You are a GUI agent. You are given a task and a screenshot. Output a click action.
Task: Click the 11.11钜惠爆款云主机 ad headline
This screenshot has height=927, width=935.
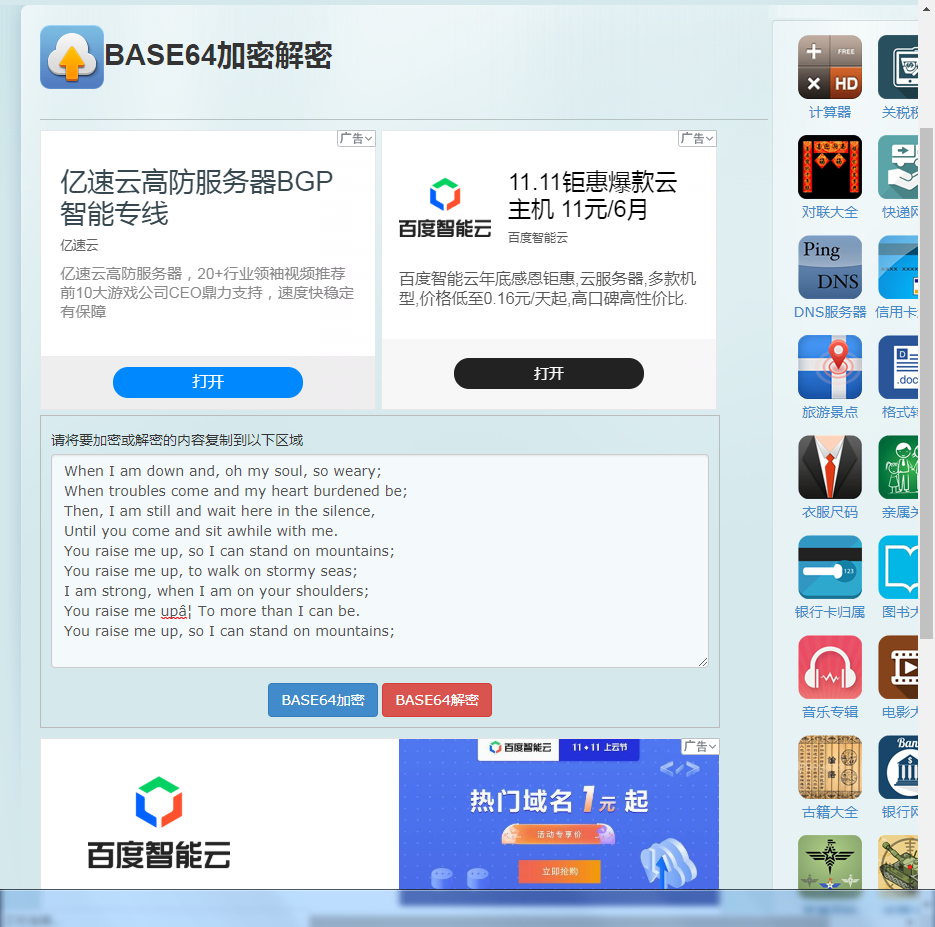click(x=593, y=196)
